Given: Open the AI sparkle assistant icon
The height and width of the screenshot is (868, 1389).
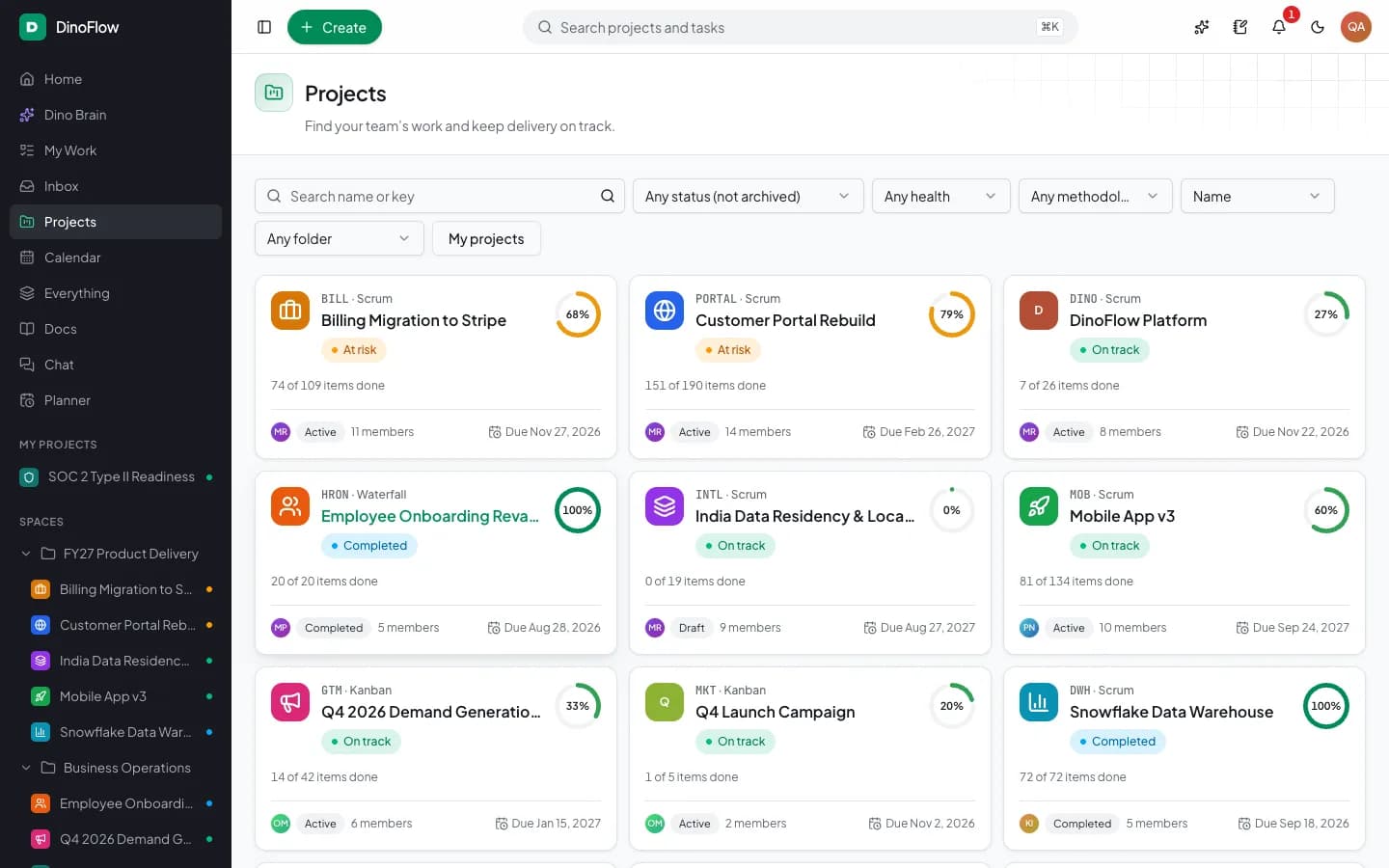Looking at the screenshot, I should [1202, 27].
